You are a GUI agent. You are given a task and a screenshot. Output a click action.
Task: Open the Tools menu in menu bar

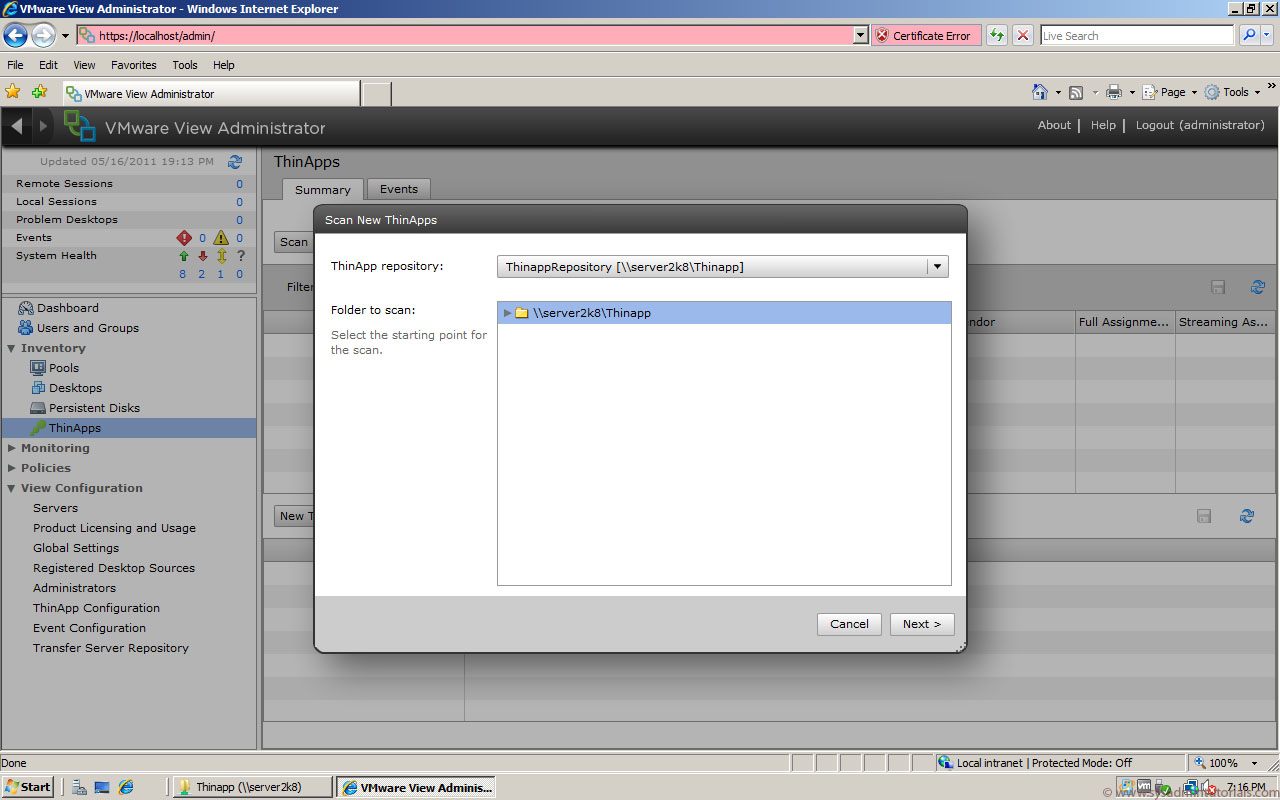pyautogui.click(x=185, y=65)
